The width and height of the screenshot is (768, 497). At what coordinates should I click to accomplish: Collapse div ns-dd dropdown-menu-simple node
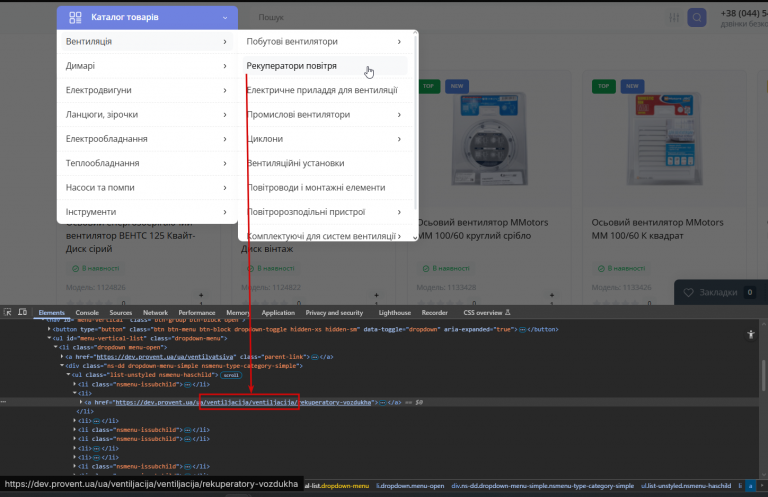tap(62, 366)
